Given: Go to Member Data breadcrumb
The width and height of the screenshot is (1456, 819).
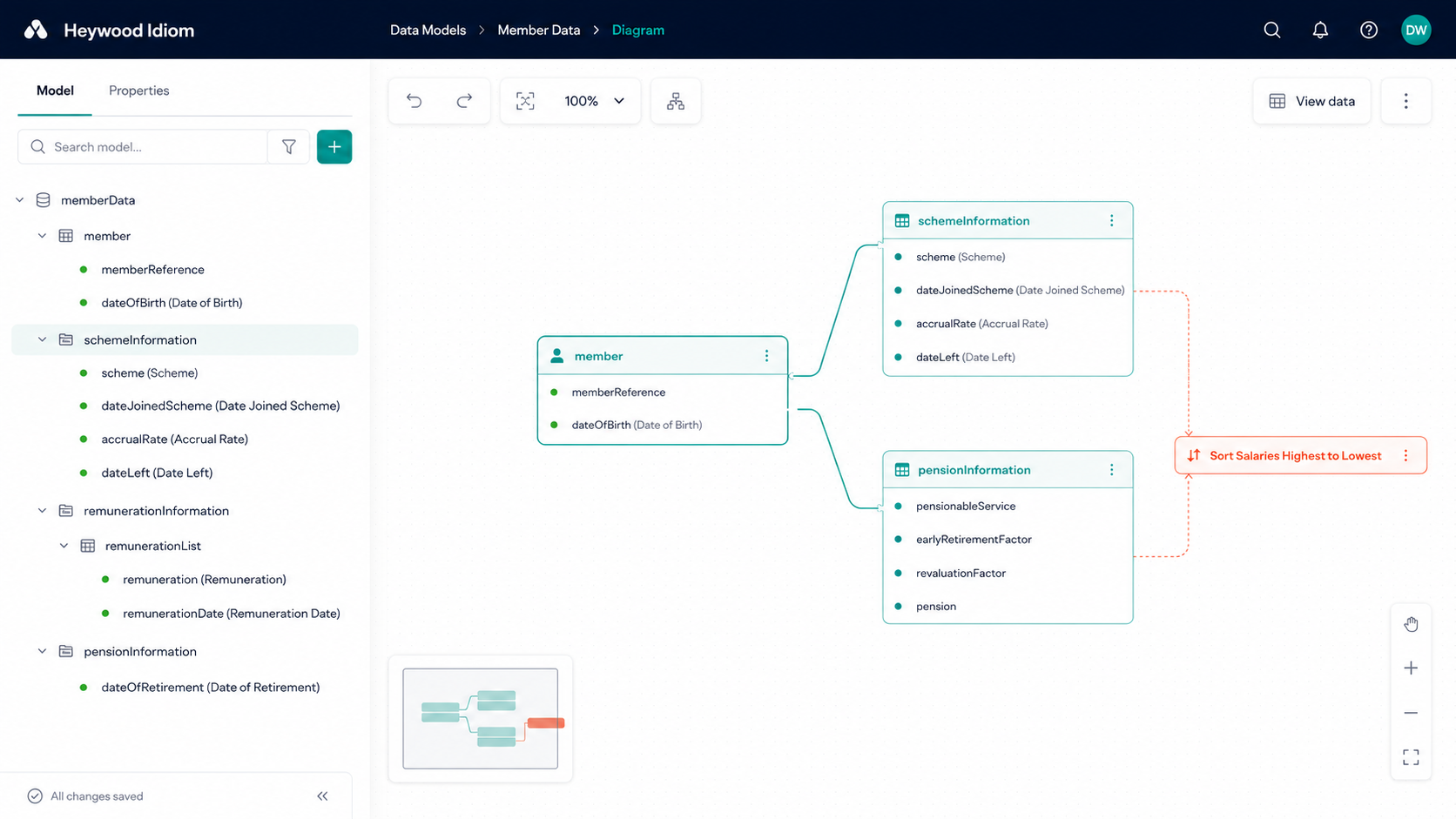Looking at the screenshot, I should pos(538,30).
